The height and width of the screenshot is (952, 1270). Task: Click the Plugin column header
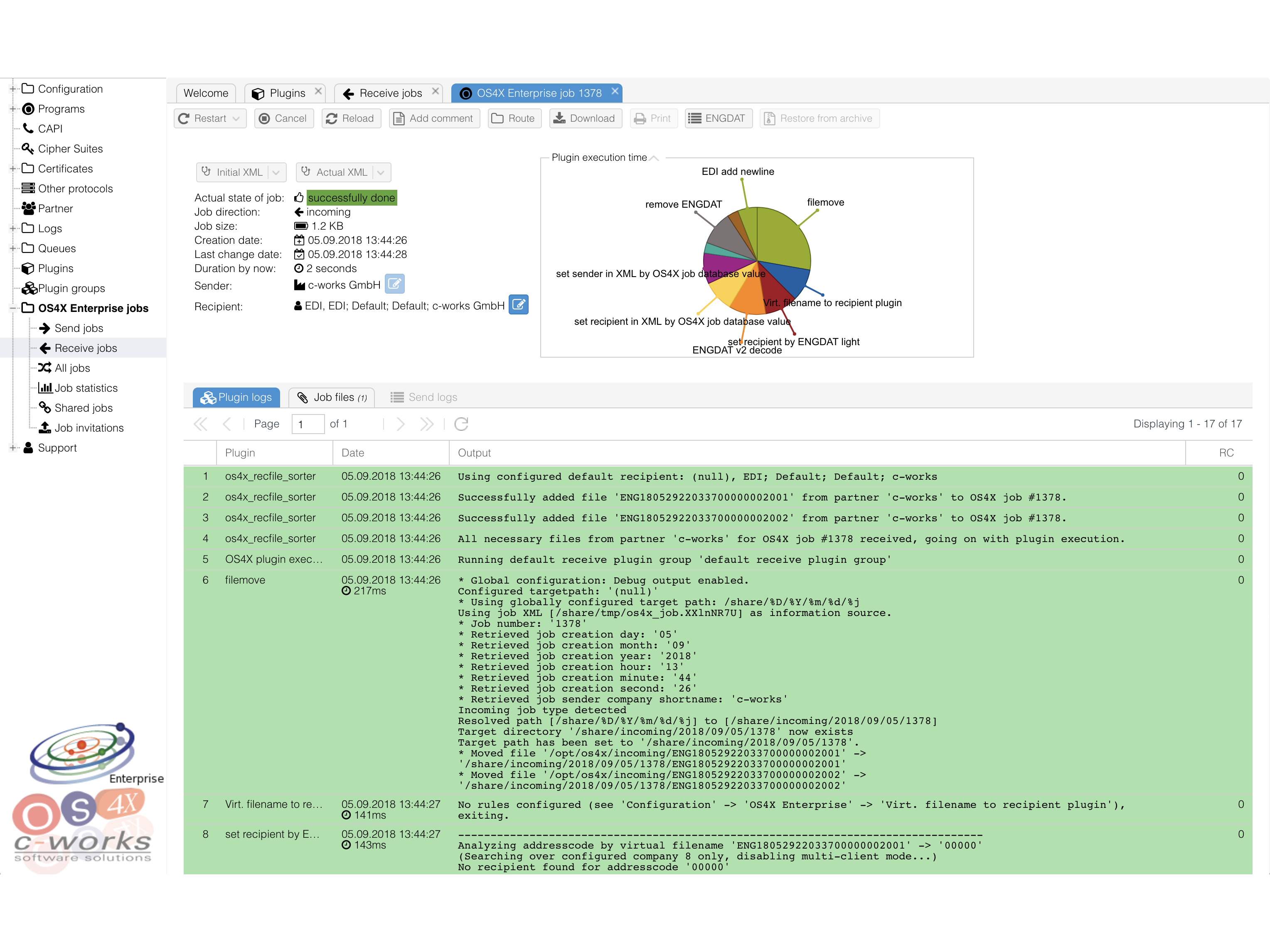pos(274,453)
